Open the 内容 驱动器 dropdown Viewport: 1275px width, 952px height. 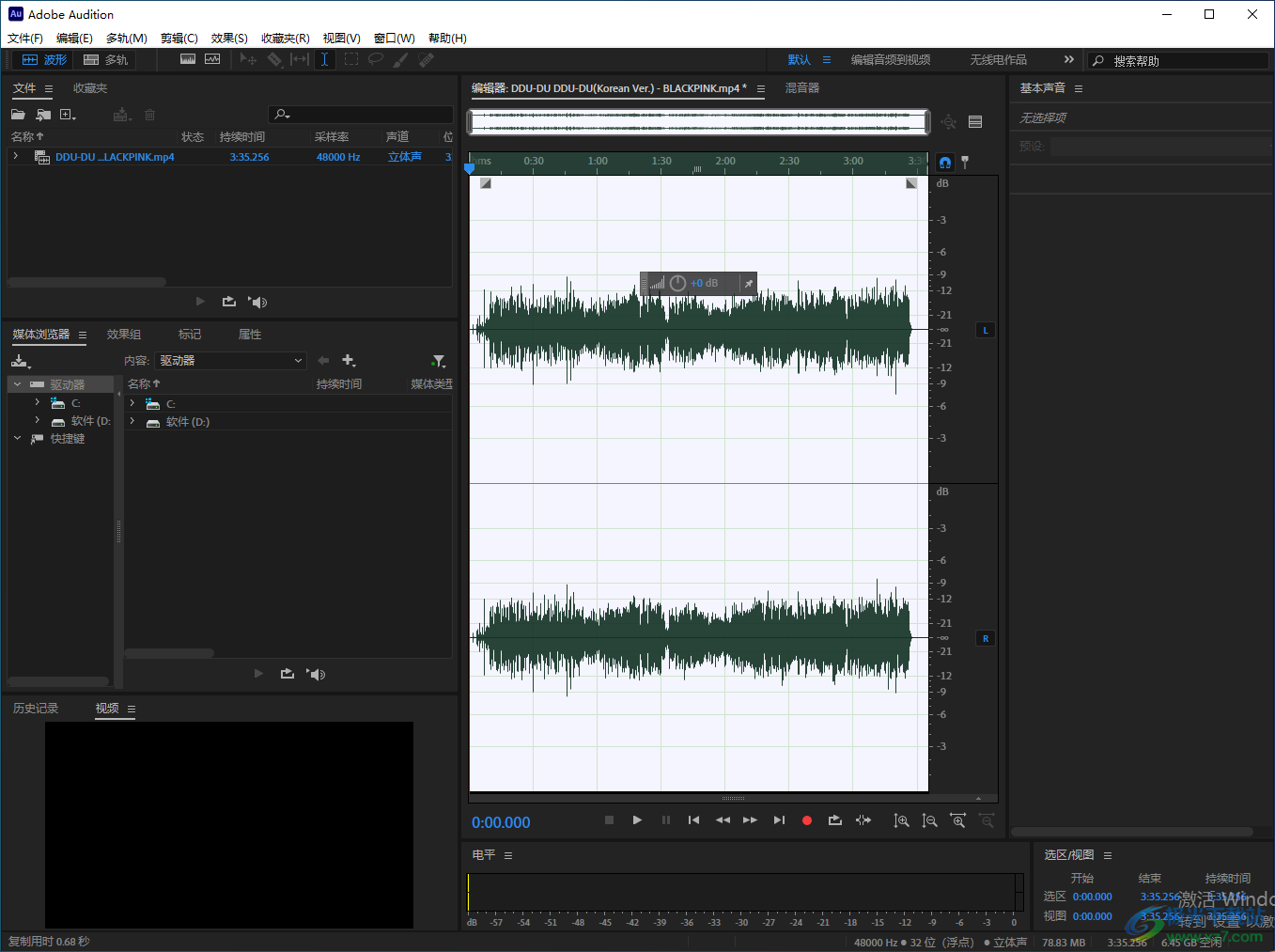tap(230, 361)
